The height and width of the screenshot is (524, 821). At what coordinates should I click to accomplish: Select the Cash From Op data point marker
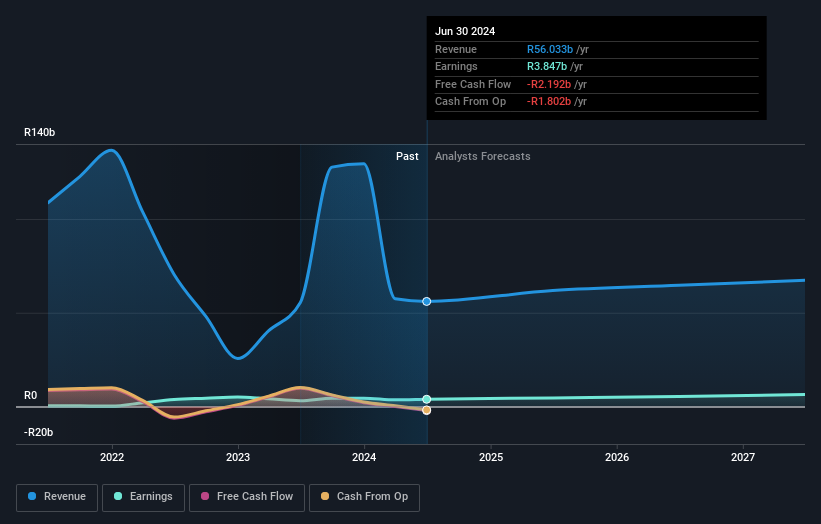pyautogui.click(x=427, y=410)
